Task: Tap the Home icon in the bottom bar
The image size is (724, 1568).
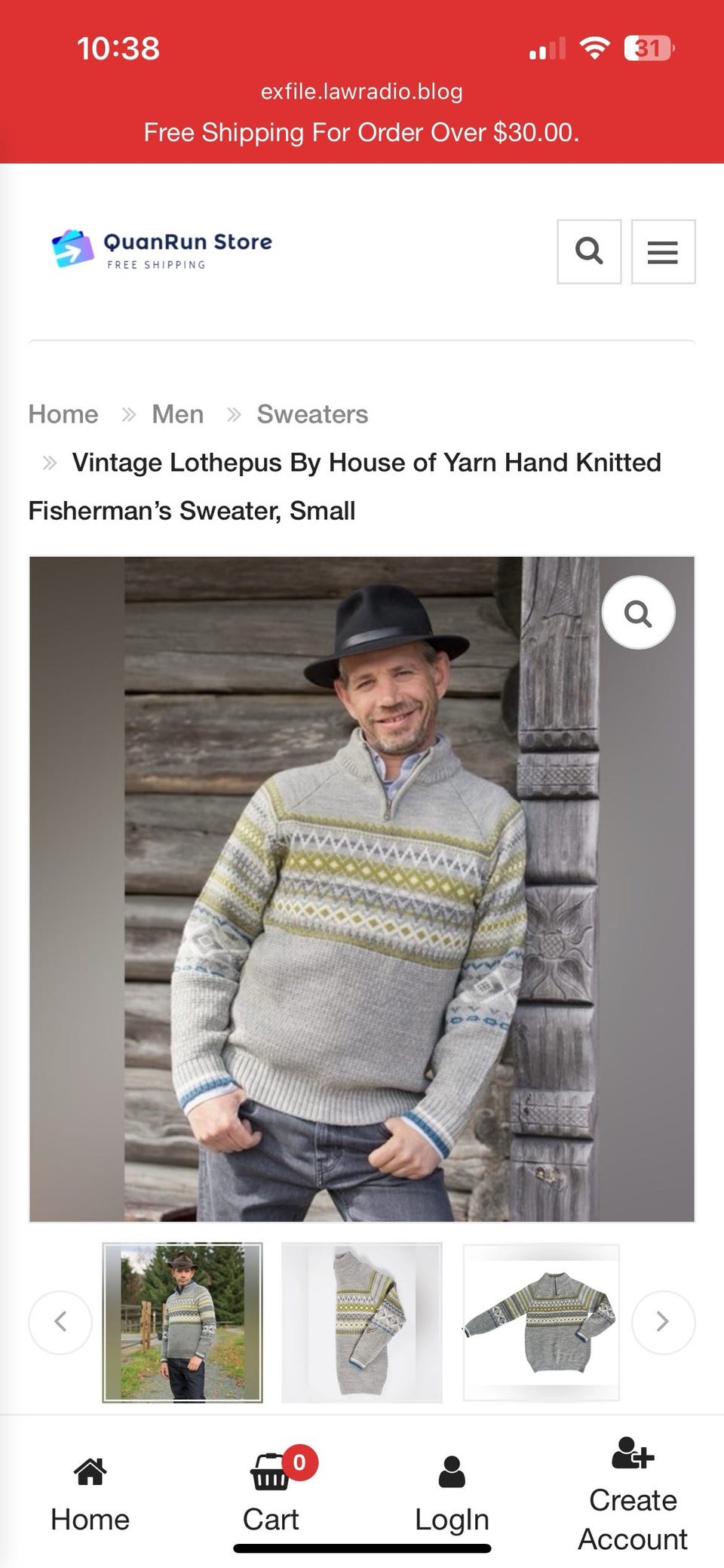Action: pos(90,1471)
